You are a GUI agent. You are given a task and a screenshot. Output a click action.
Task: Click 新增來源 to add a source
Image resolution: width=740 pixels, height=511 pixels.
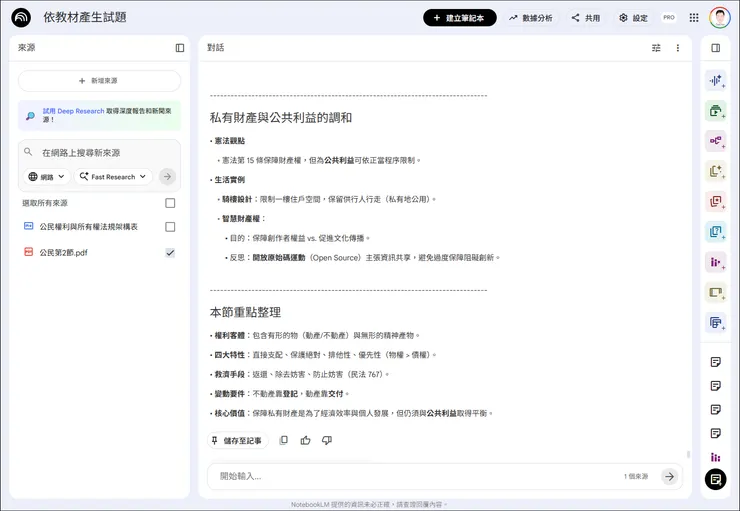click(x=99, y=81)
